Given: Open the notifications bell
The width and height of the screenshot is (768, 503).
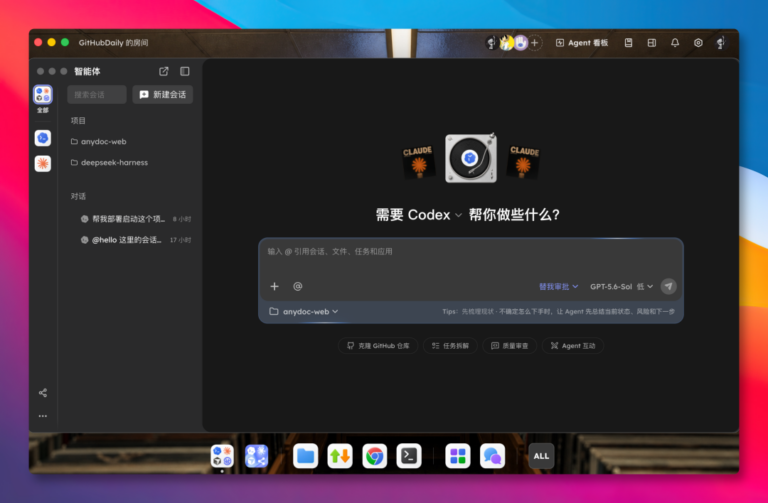Looking at the screenshot, I should click(675, 43).
